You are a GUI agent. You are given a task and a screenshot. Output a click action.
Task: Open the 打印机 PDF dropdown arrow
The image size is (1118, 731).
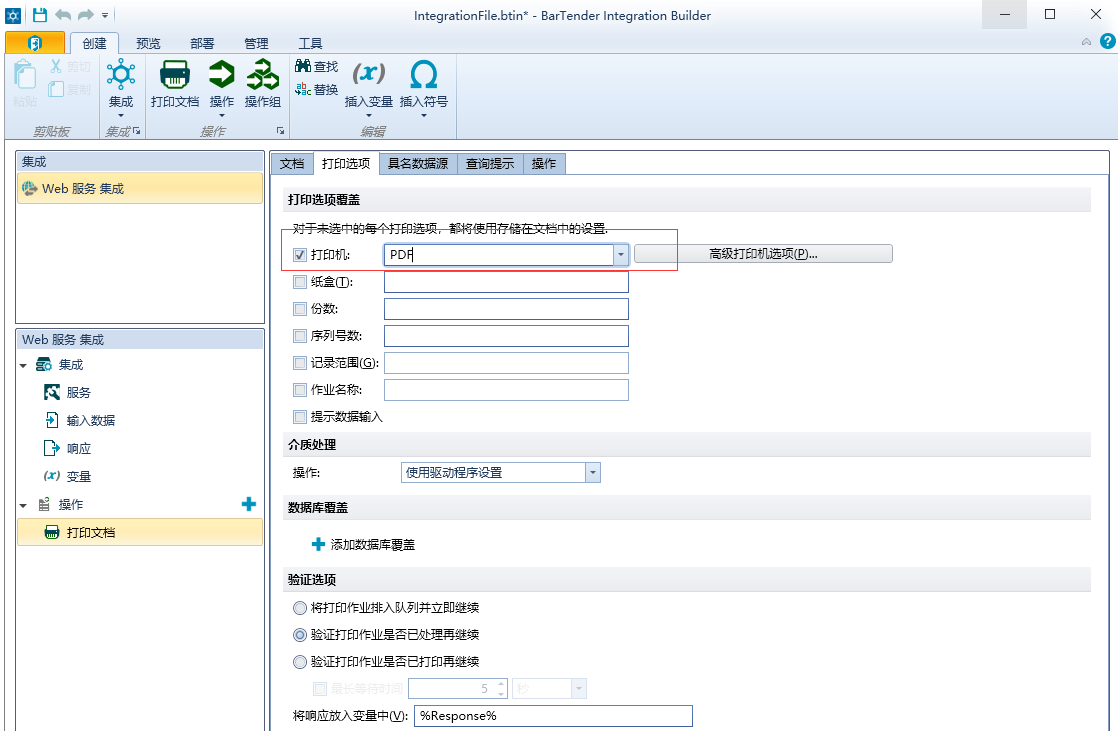620,255
